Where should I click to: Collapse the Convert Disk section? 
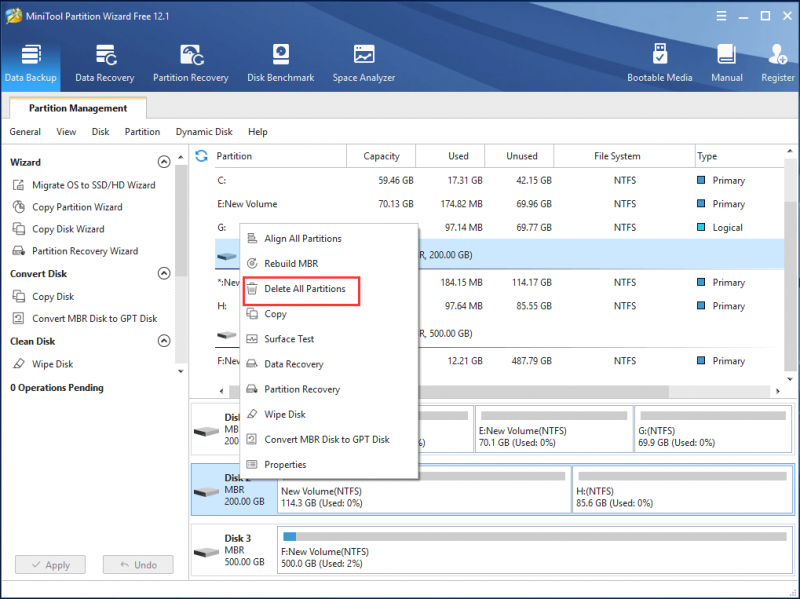pos(164,273)
